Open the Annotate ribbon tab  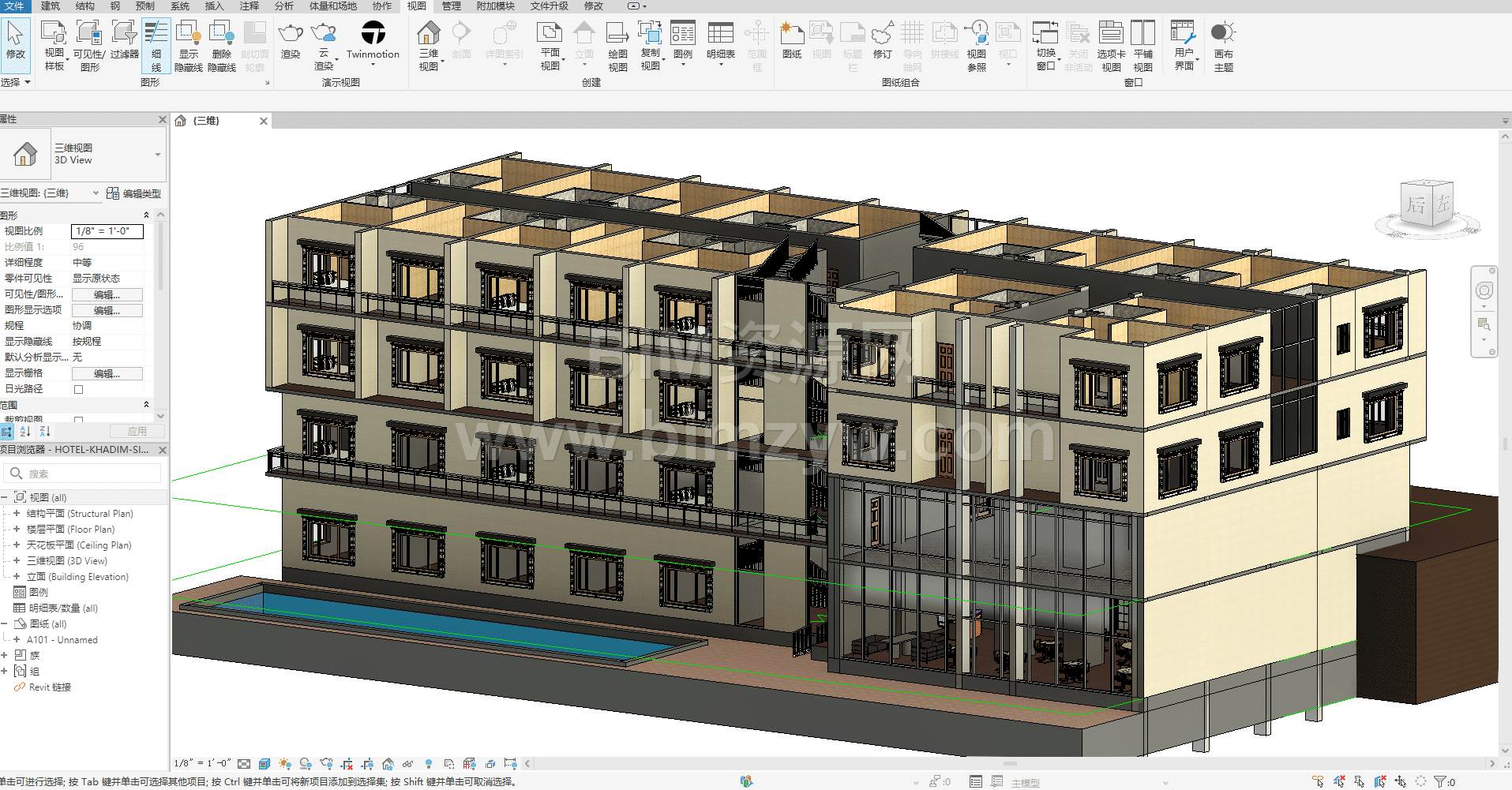[x=249, y=6]
